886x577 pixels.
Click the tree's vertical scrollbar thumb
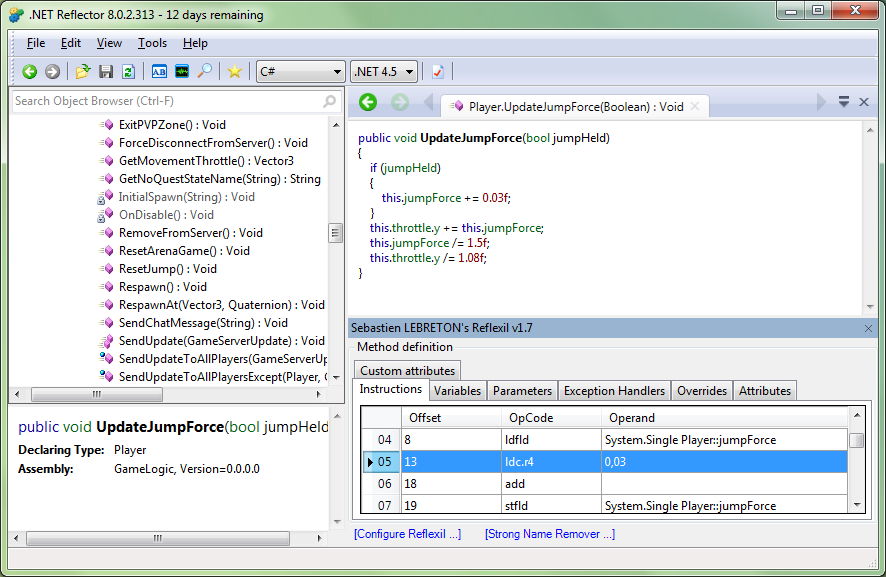336,233
